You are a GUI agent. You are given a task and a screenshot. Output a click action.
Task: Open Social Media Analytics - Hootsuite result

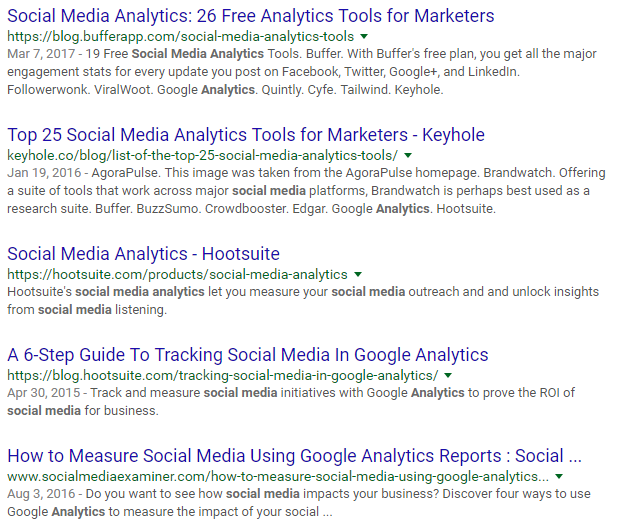pos(143,254)
